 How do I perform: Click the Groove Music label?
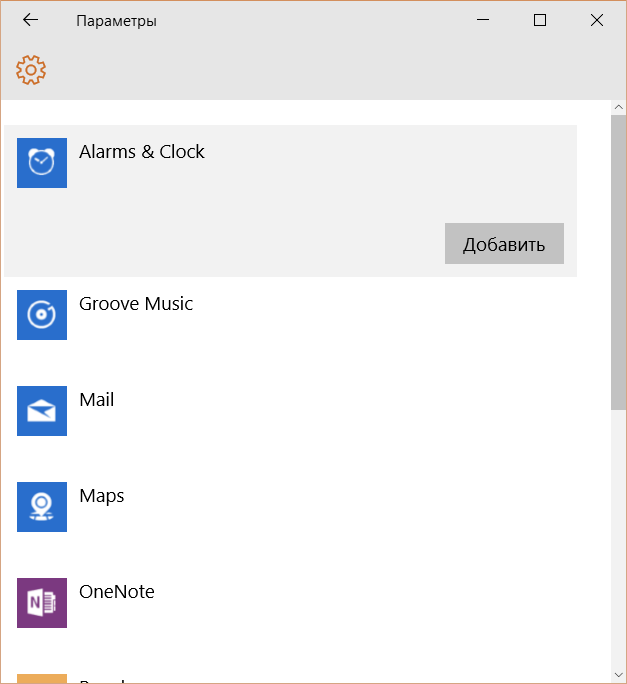tap(136, 304)
